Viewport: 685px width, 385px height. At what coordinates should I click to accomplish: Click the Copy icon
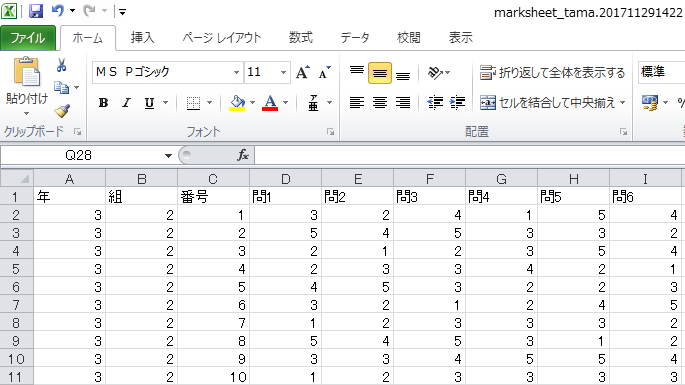click(x=62, y=88)
